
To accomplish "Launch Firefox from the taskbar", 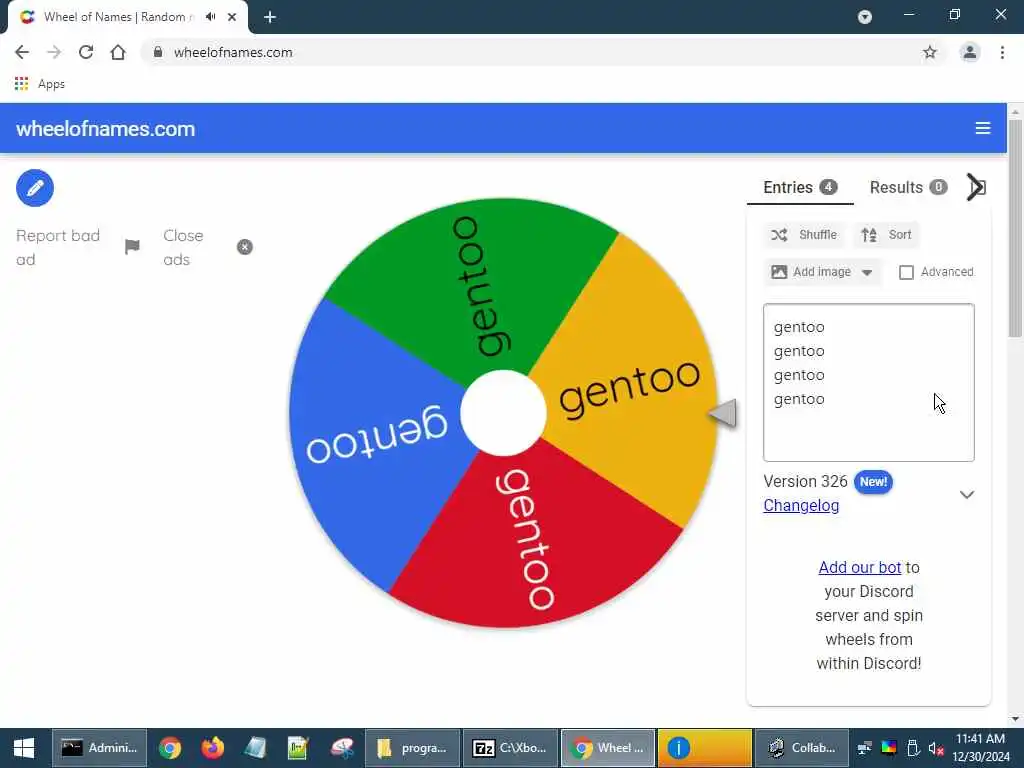I will (212, 748).
